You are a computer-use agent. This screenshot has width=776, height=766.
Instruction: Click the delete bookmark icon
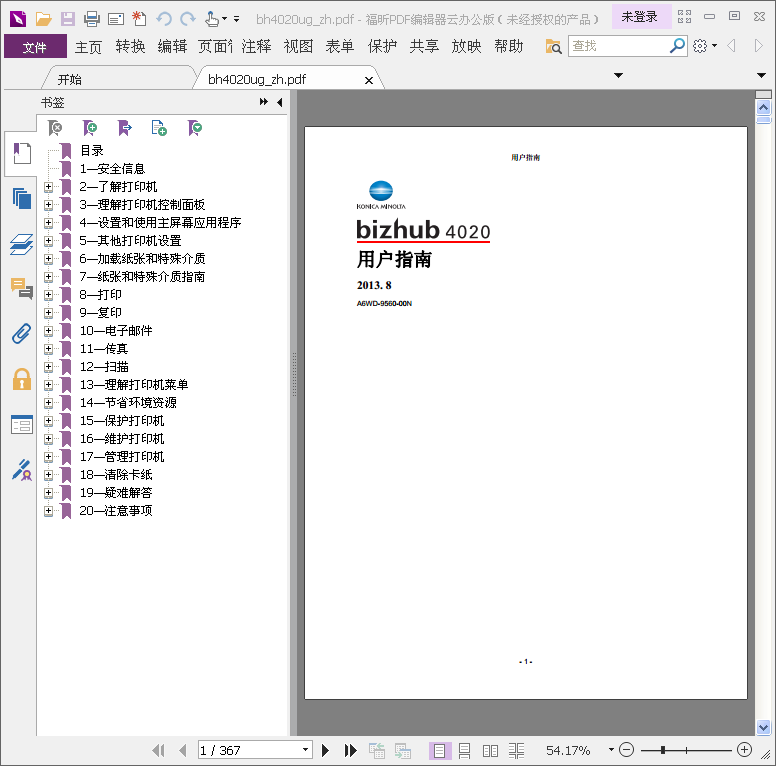[x=55, y=128]
